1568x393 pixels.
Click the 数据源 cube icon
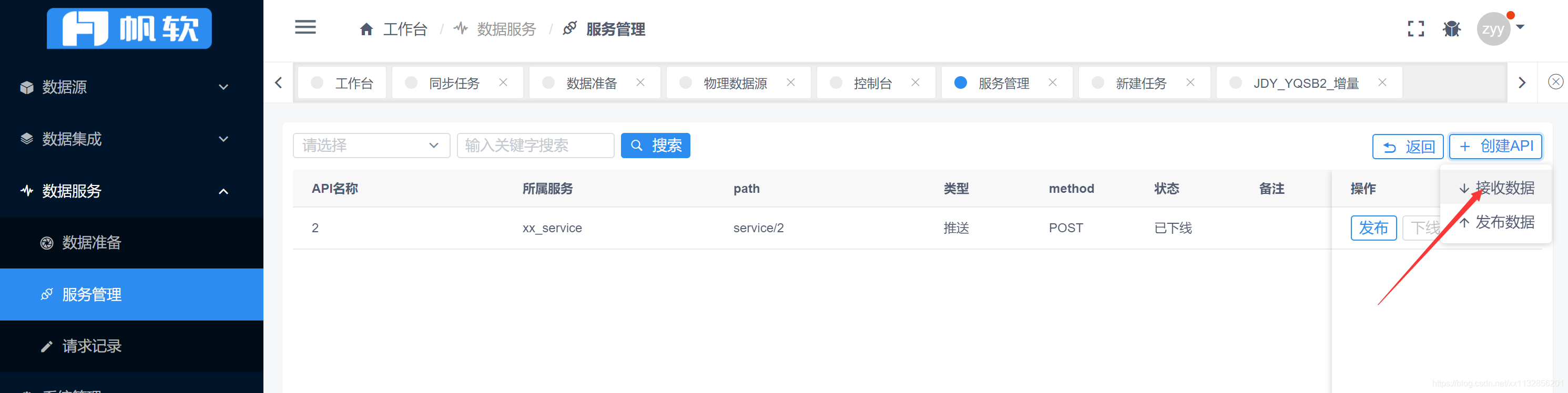point(27,87)
